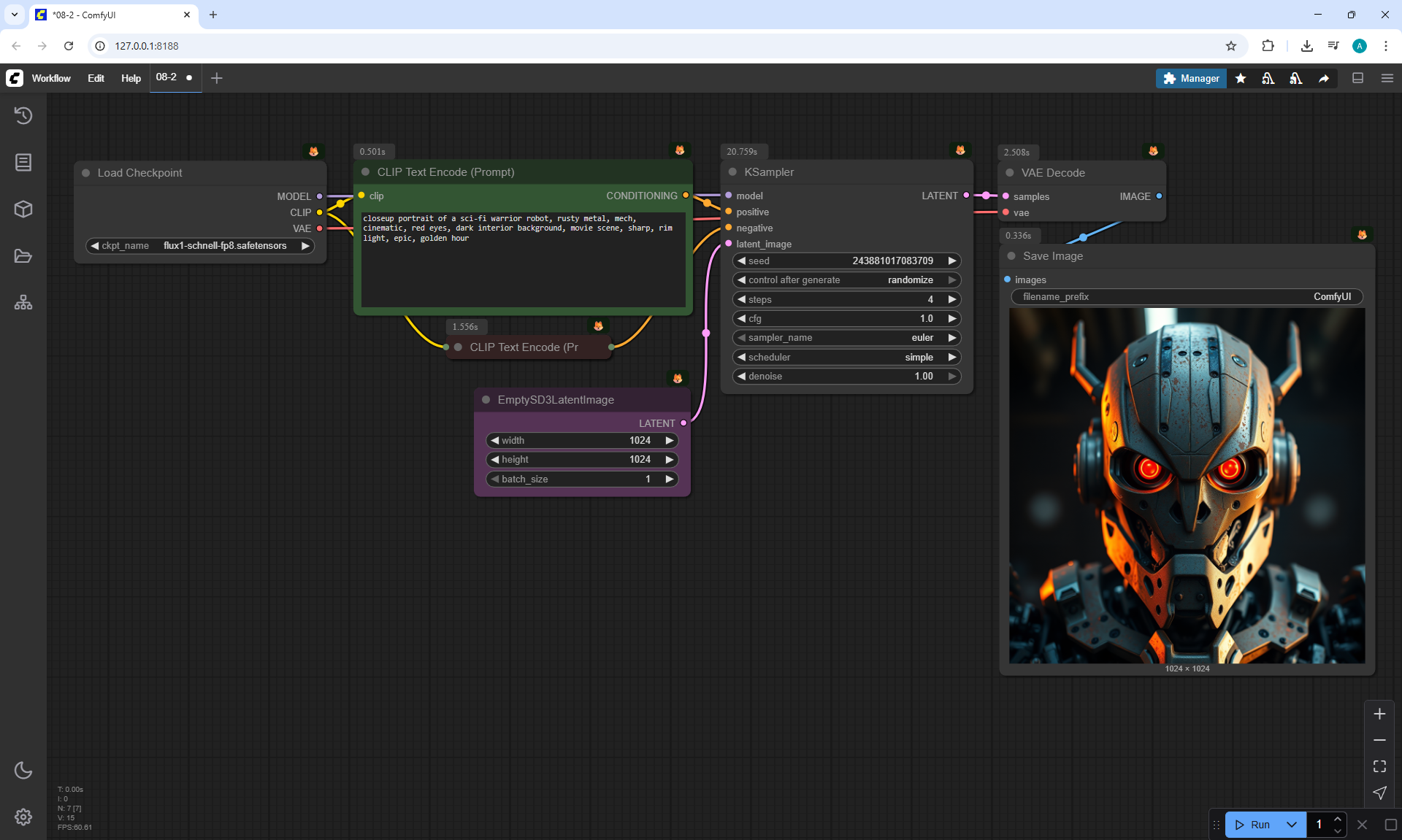Collapse the KSampler node via its dot
This screenshot has height=840, width=1402.
[x=732, y=172]
